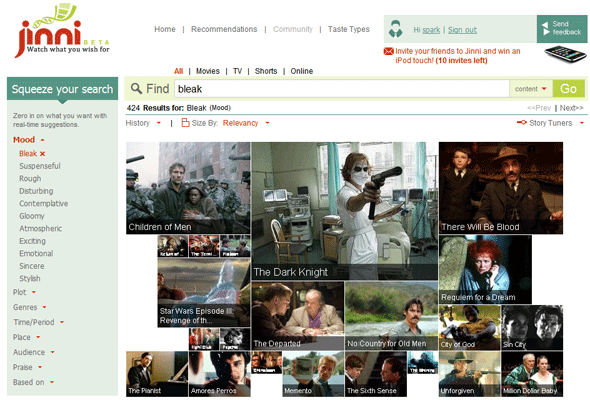Expand the Based on category
590x400 pixels.
(x=33, y=382)
